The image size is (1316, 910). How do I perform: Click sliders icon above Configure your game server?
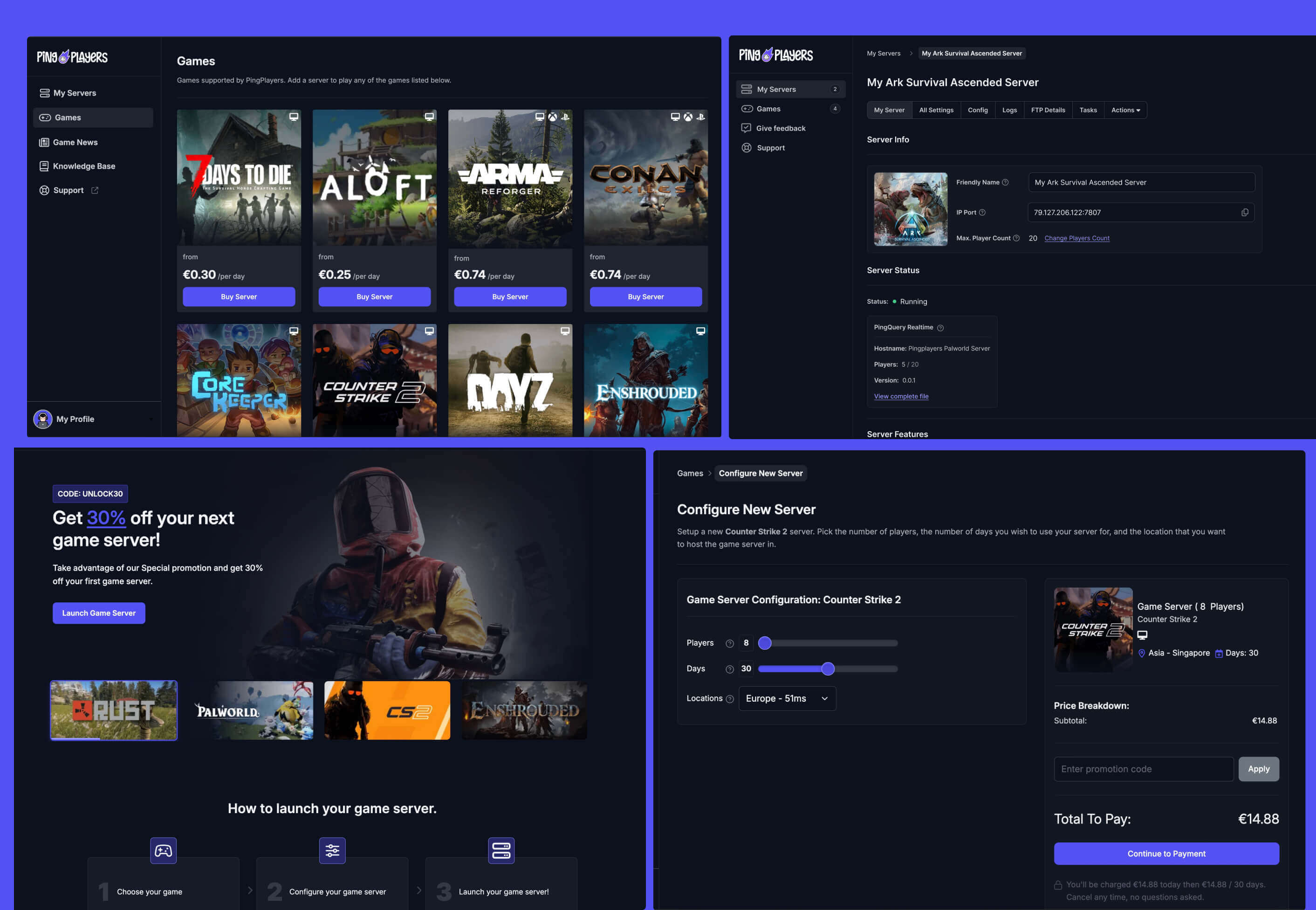(x=332, y=850)
